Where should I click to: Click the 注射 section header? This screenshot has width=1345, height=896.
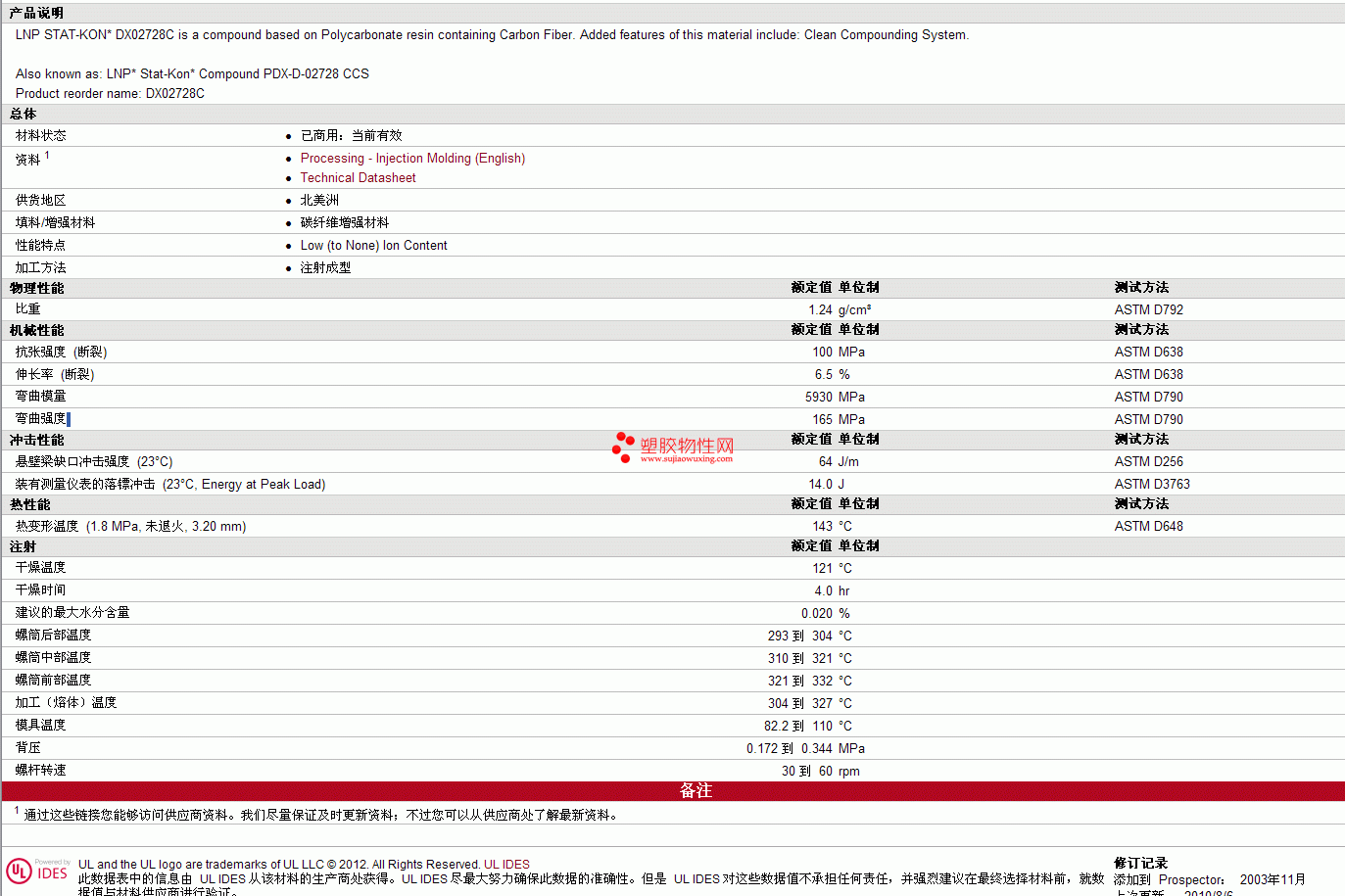23,547
